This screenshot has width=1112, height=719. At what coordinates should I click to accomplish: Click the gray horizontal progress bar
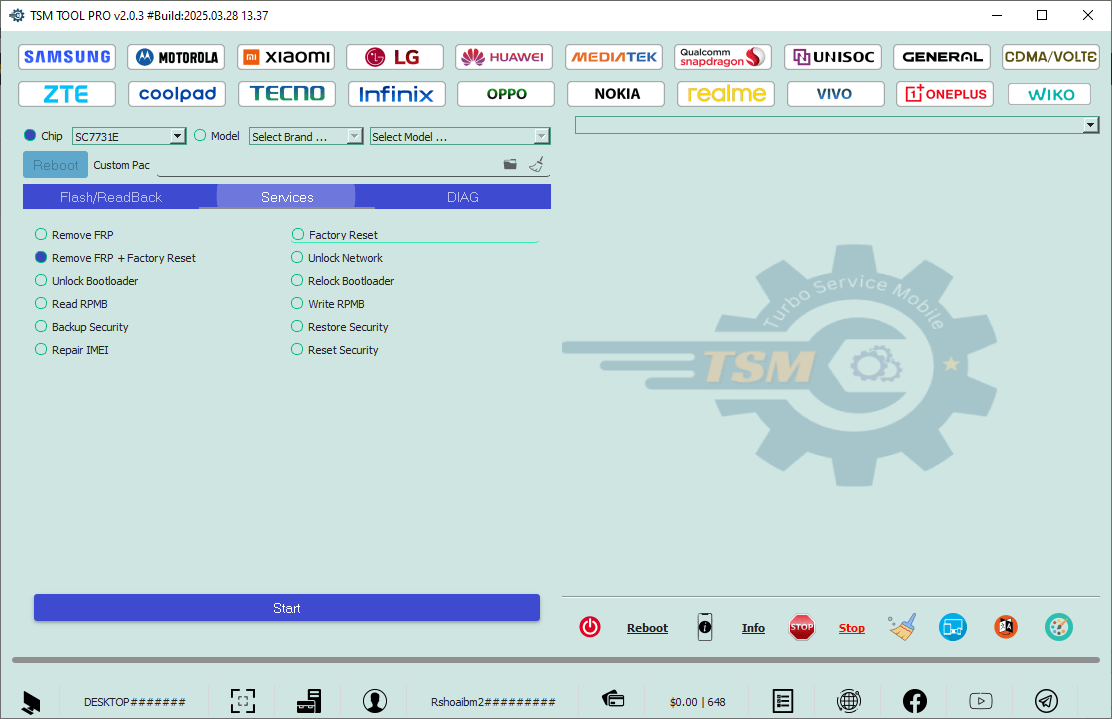[x=555, y=660]
